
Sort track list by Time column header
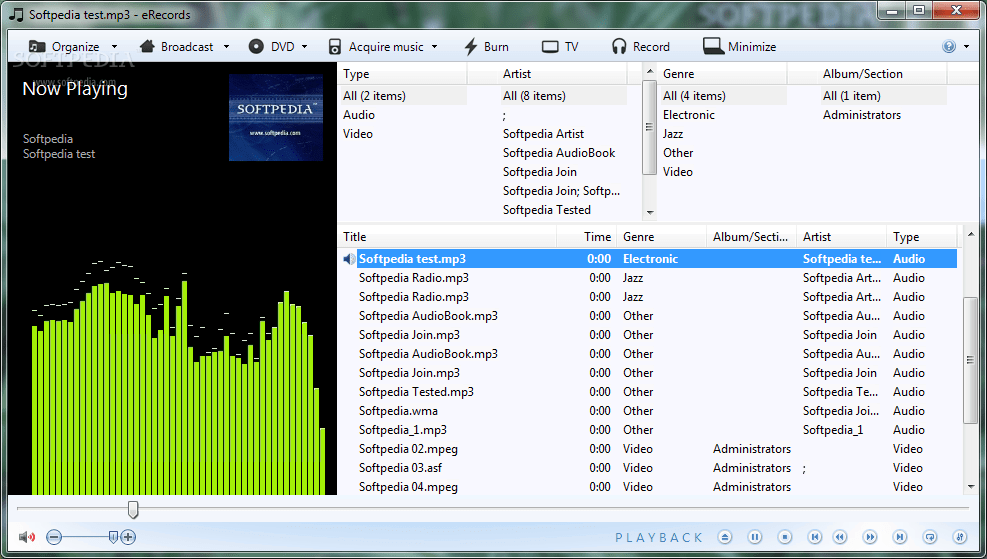pos(587,237)
